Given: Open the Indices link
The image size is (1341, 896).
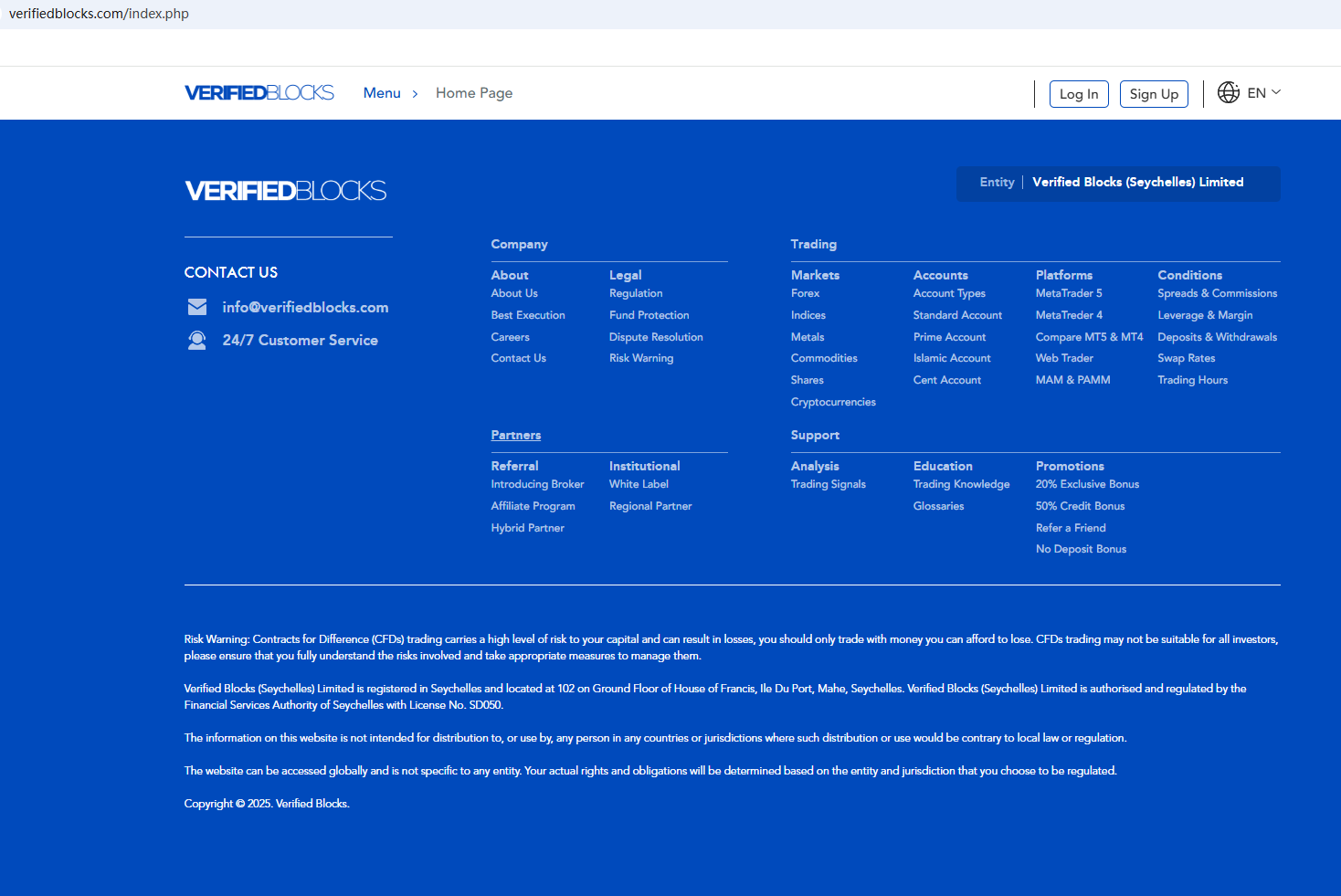Looking at the screenshot, I should [808, 315].
